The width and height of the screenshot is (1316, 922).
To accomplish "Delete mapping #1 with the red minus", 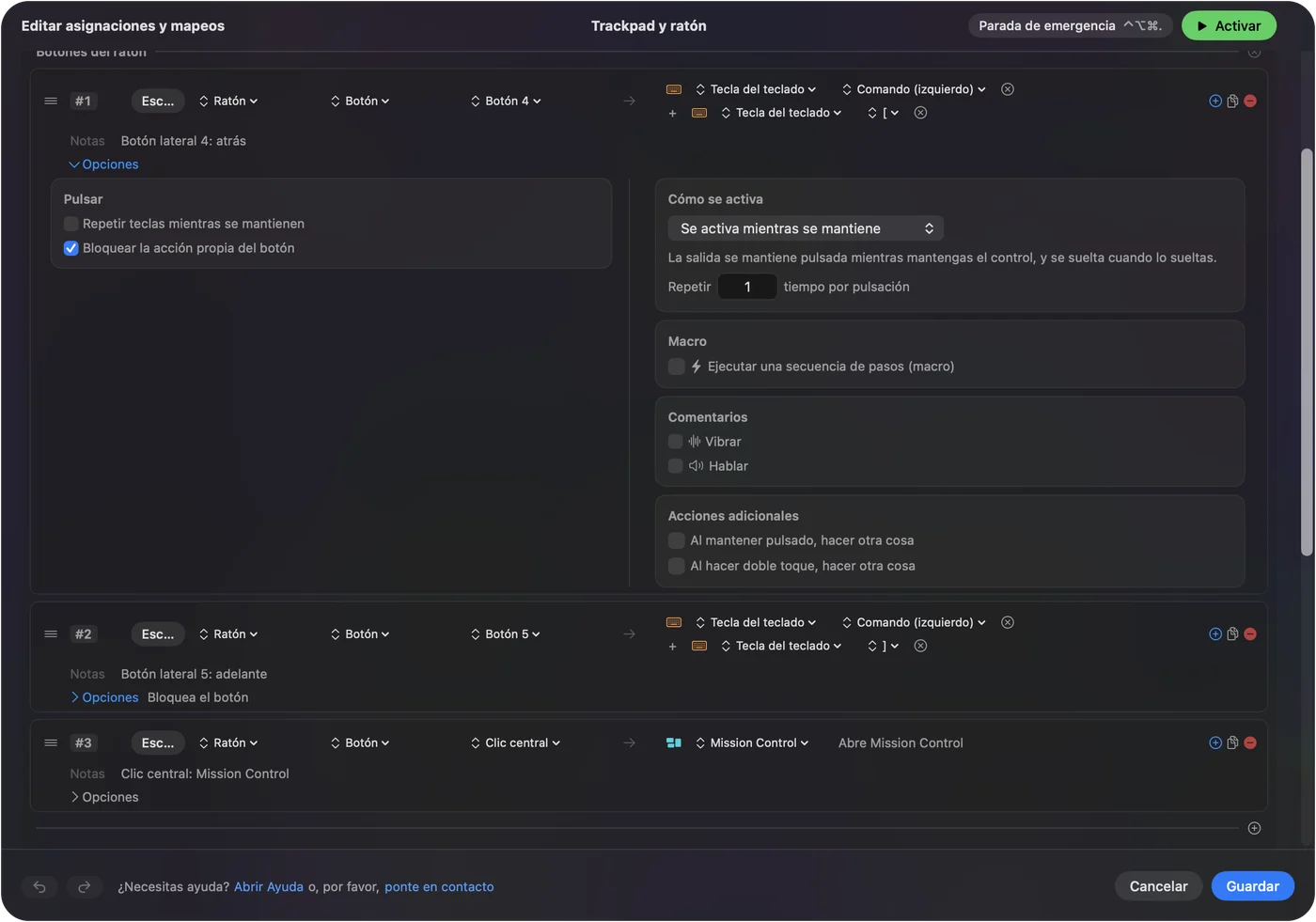I will 1250,101.
